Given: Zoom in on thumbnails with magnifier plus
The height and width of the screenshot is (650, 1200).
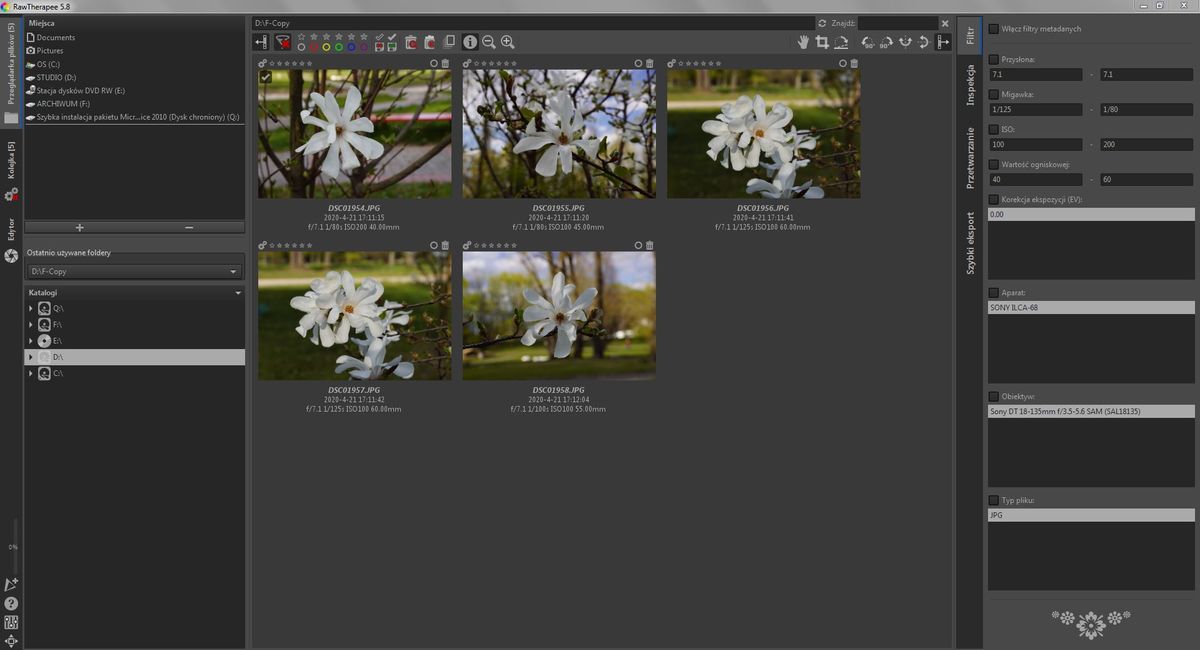Looking at the screenshot, I should coord(507,42).
